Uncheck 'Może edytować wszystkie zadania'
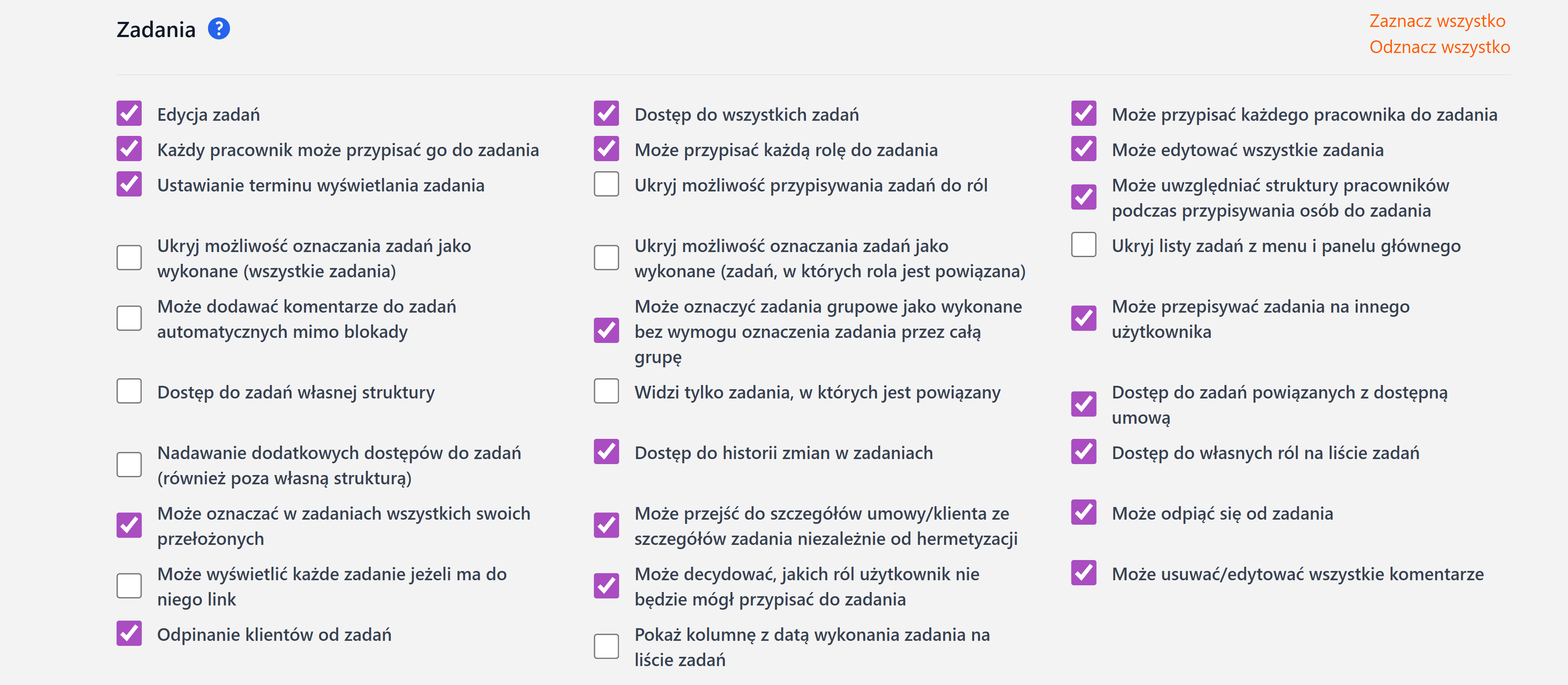 1084,149
